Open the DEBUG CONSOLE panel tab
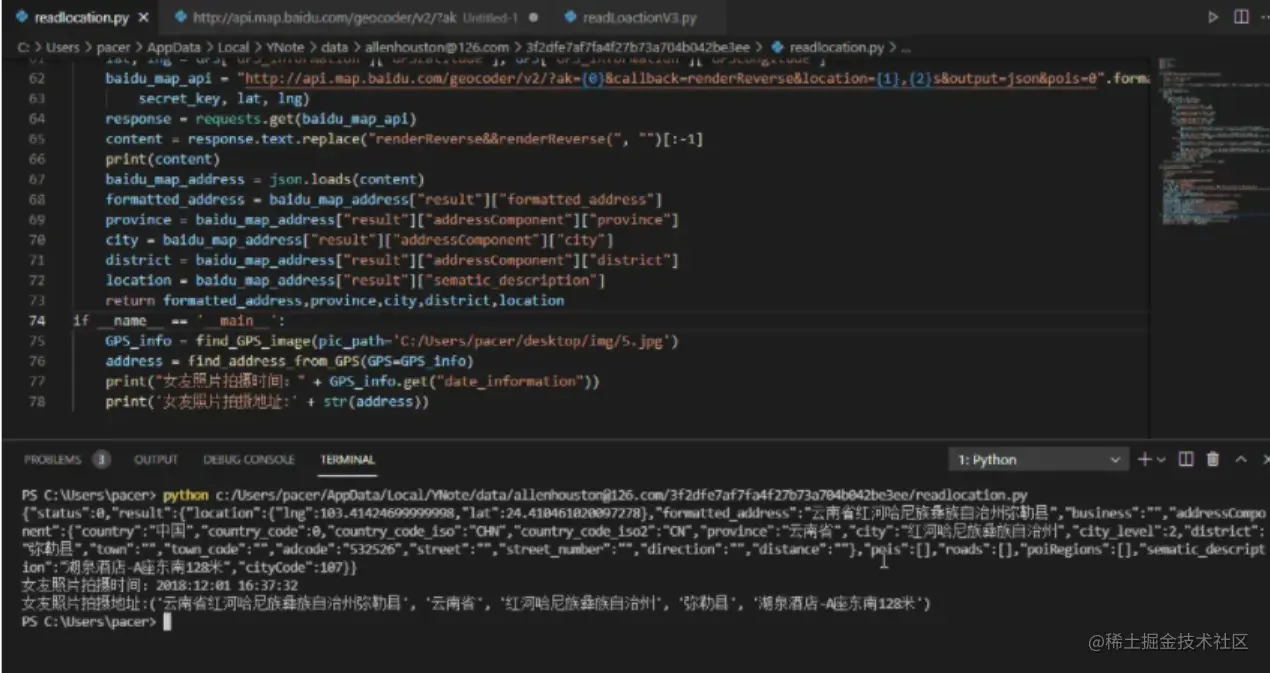 pos(249,460)
